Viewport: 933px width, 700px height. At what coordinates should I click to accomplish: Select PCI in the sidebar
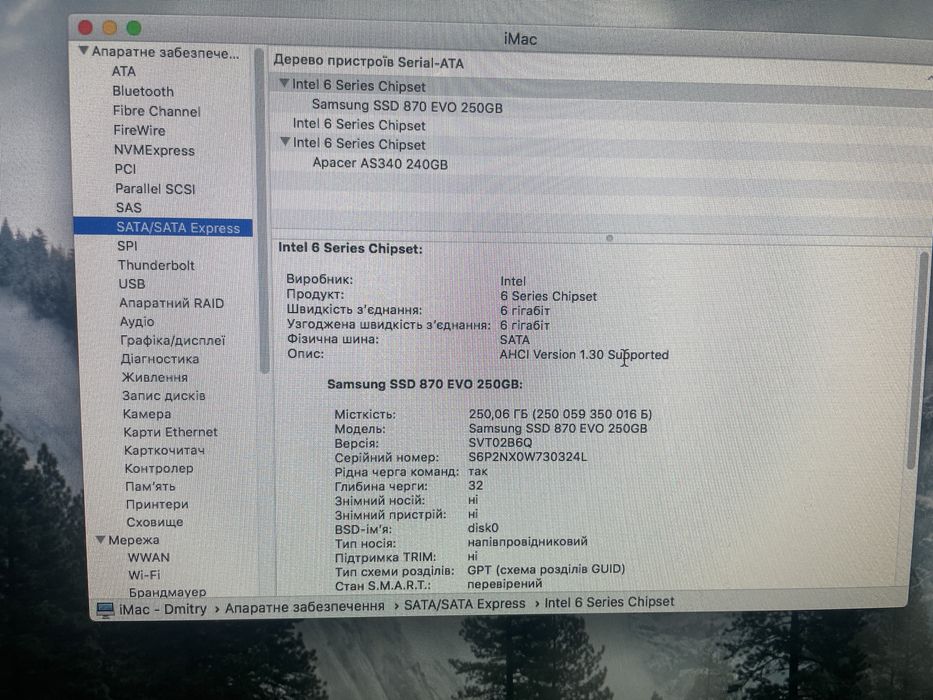(125, 169)
